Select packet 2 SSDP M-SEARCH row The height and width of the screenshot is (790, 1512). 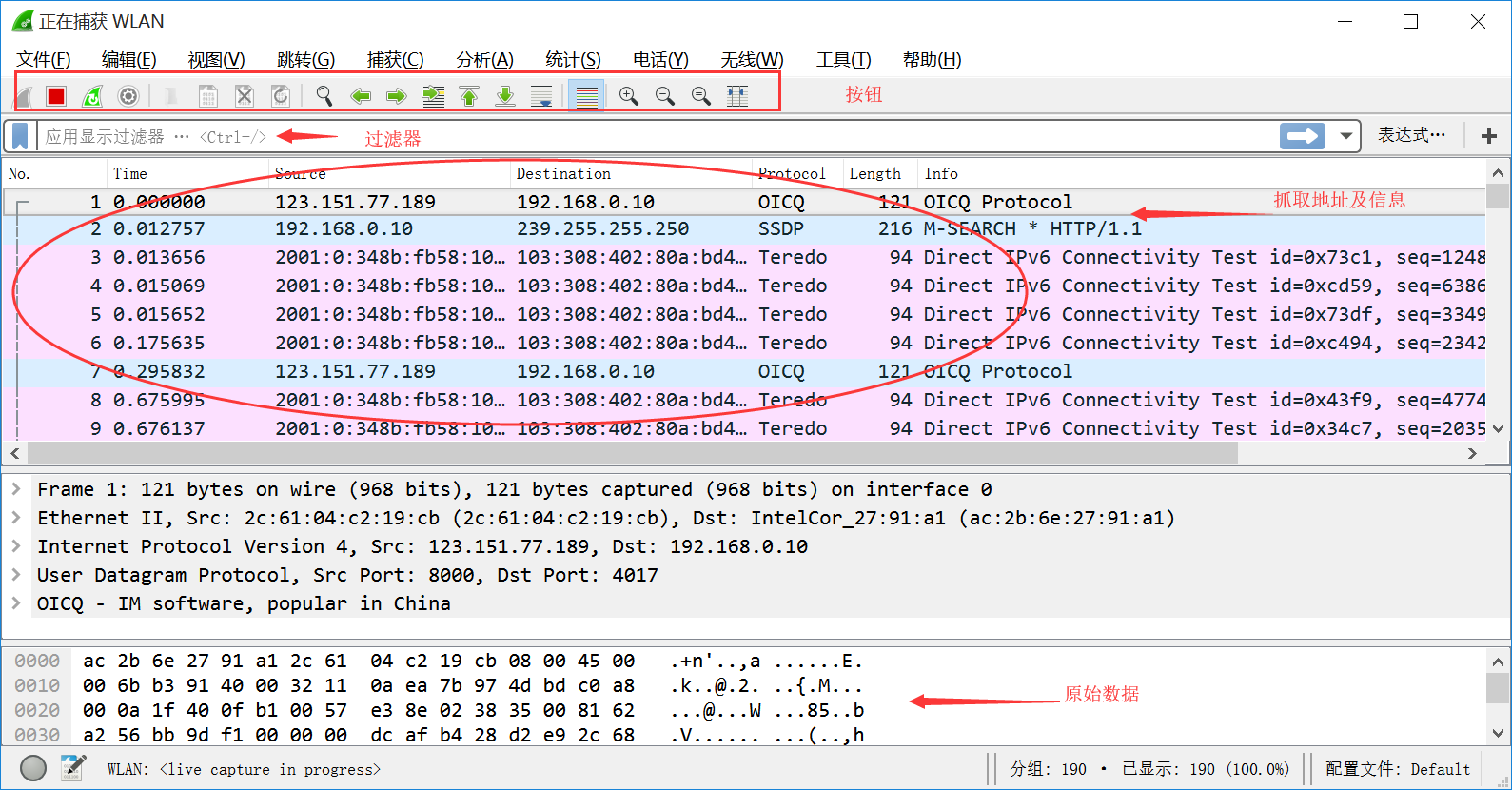744,229
